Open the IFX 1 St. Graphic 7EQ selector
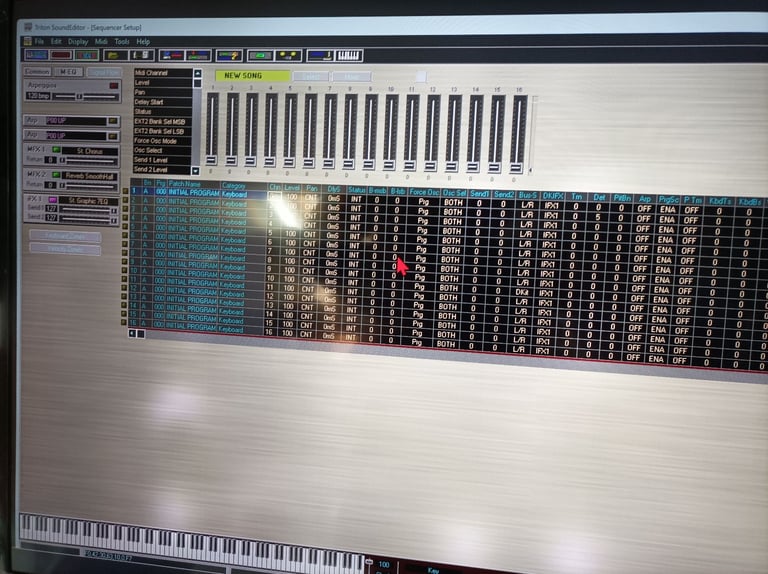The height and width of the screenshot is (574, 768). pos(88,201)
